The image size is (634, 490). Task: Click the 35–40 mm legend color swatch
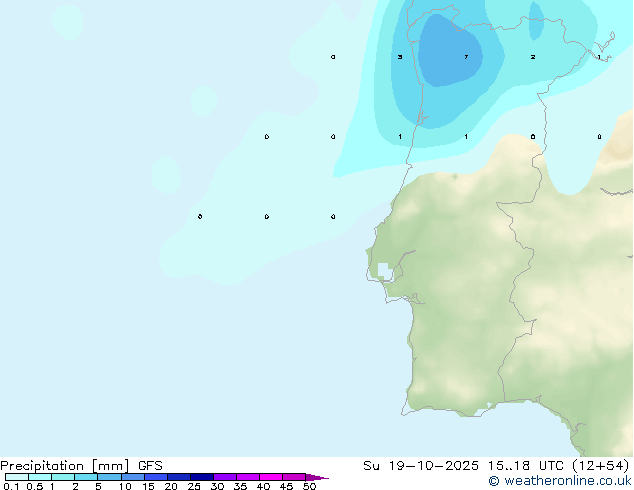tap(248, 477)
